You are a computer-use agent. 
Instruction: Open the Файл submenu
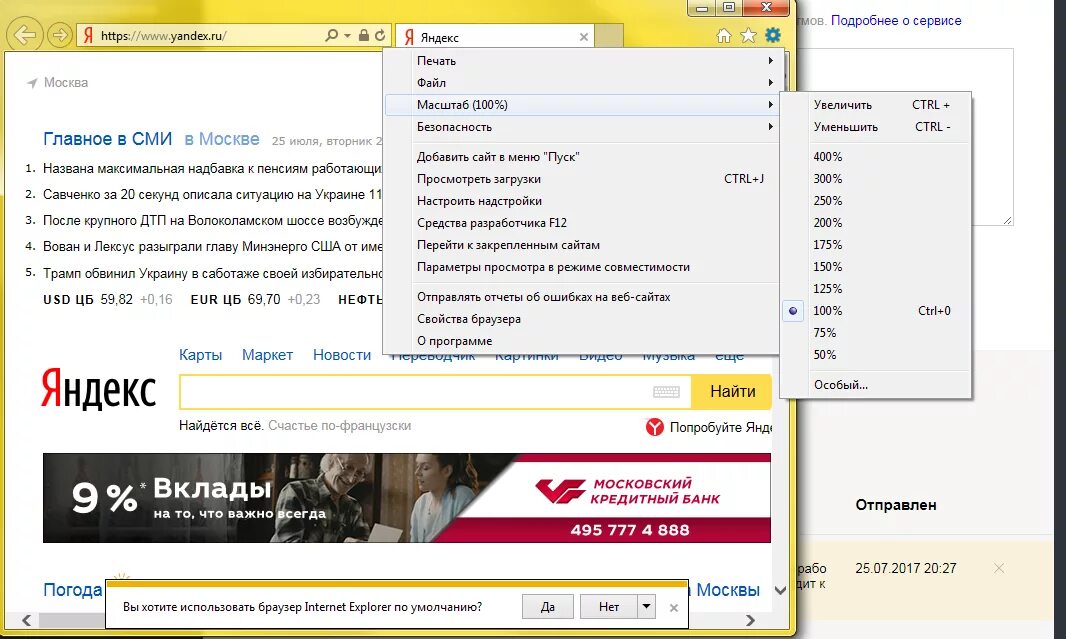582,82
